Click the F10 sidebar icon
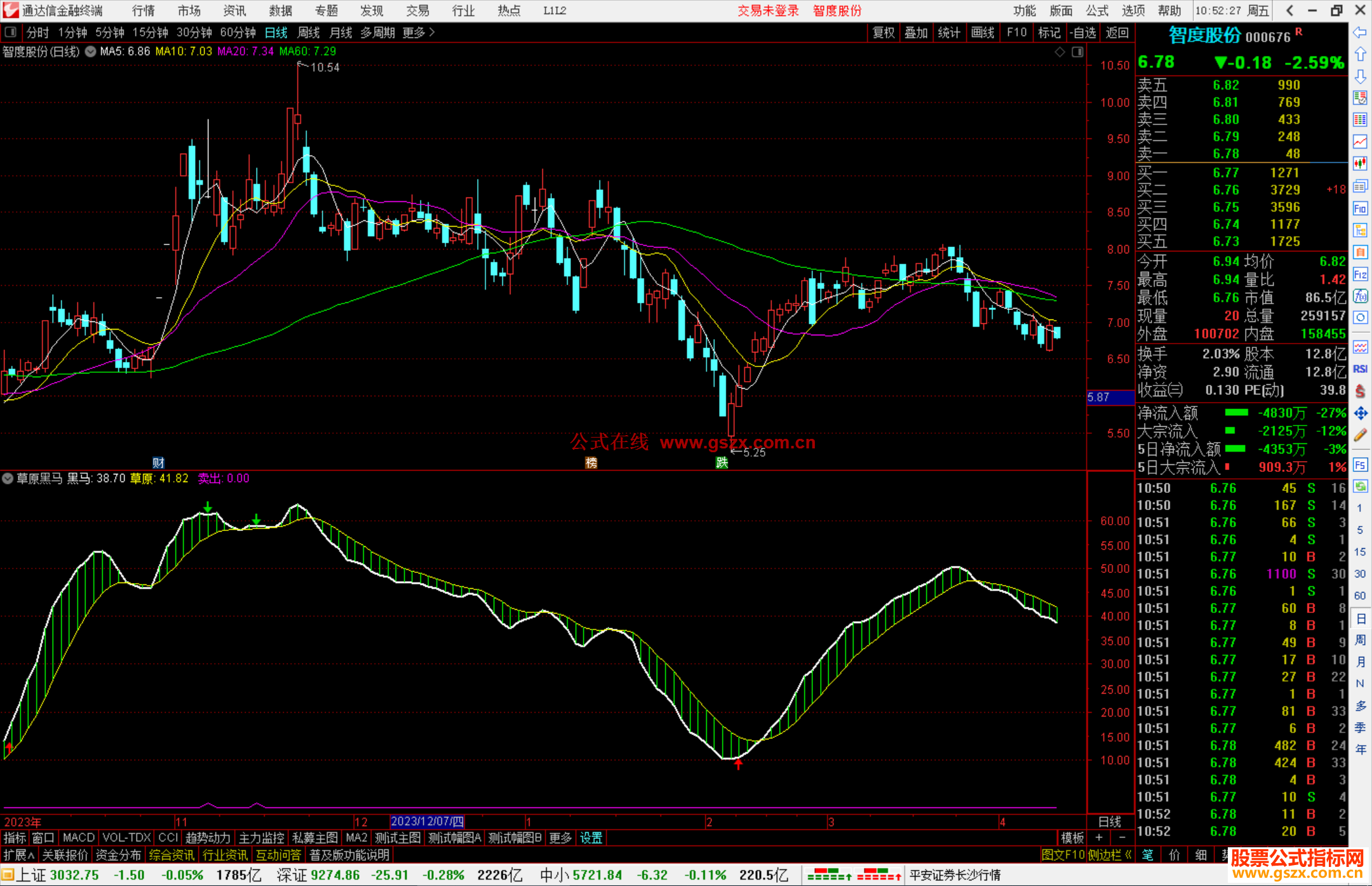 (x=1360, y=208)
